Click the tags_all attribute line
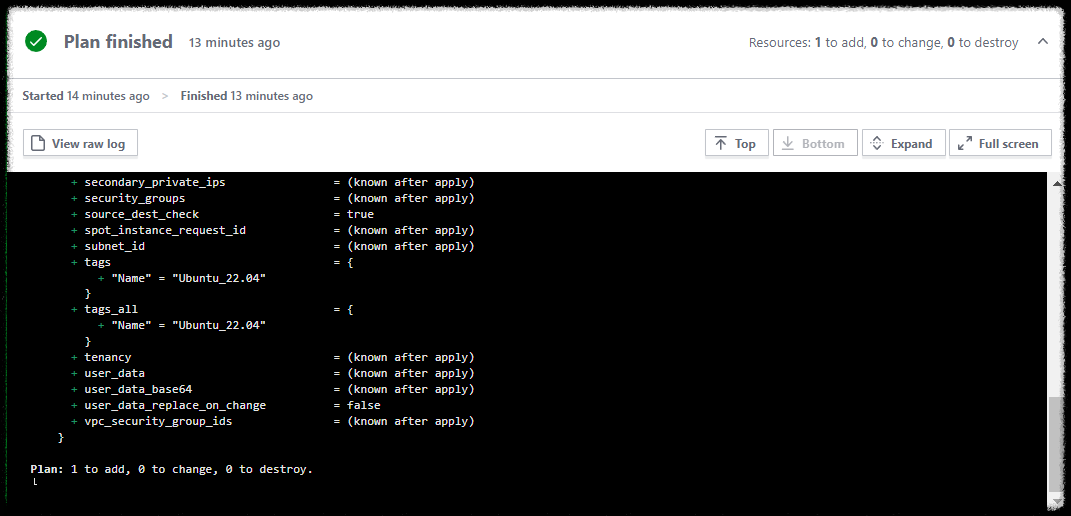Screen dimensions: 1071x516 (x=212, y=309)
